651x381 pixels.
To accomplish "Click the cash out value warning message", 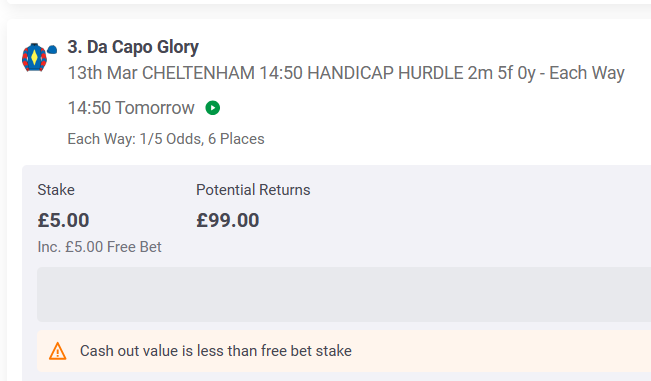I will pyautogui.click(x=215, y=351).
